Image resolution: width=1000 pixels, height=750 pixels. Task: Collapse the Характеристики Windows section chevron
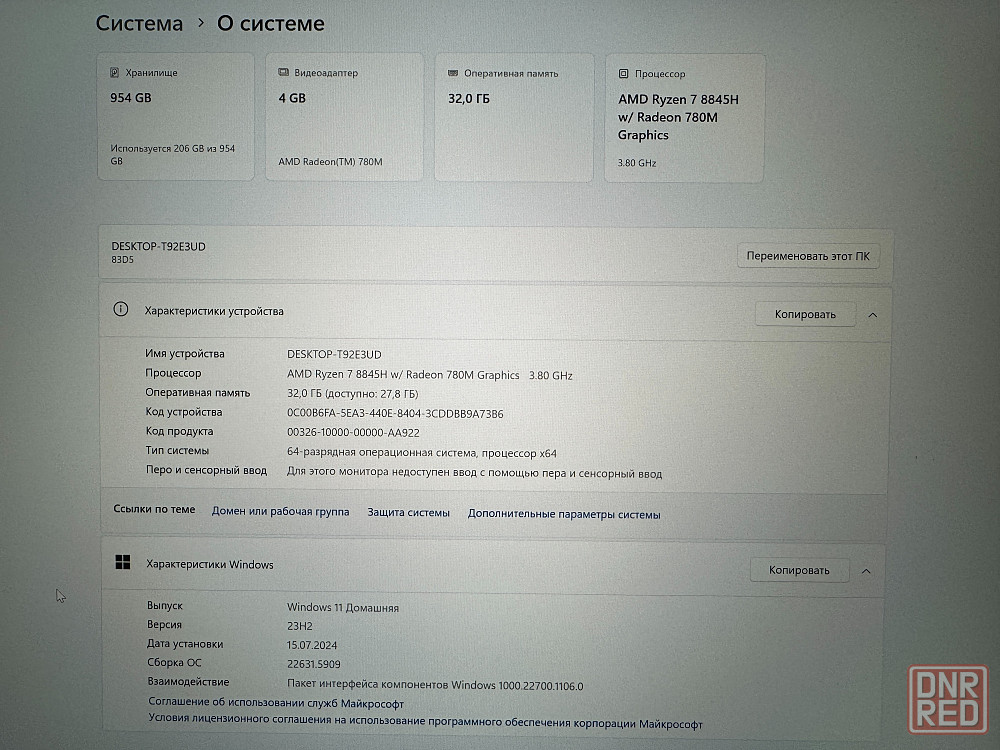(866, 570)
